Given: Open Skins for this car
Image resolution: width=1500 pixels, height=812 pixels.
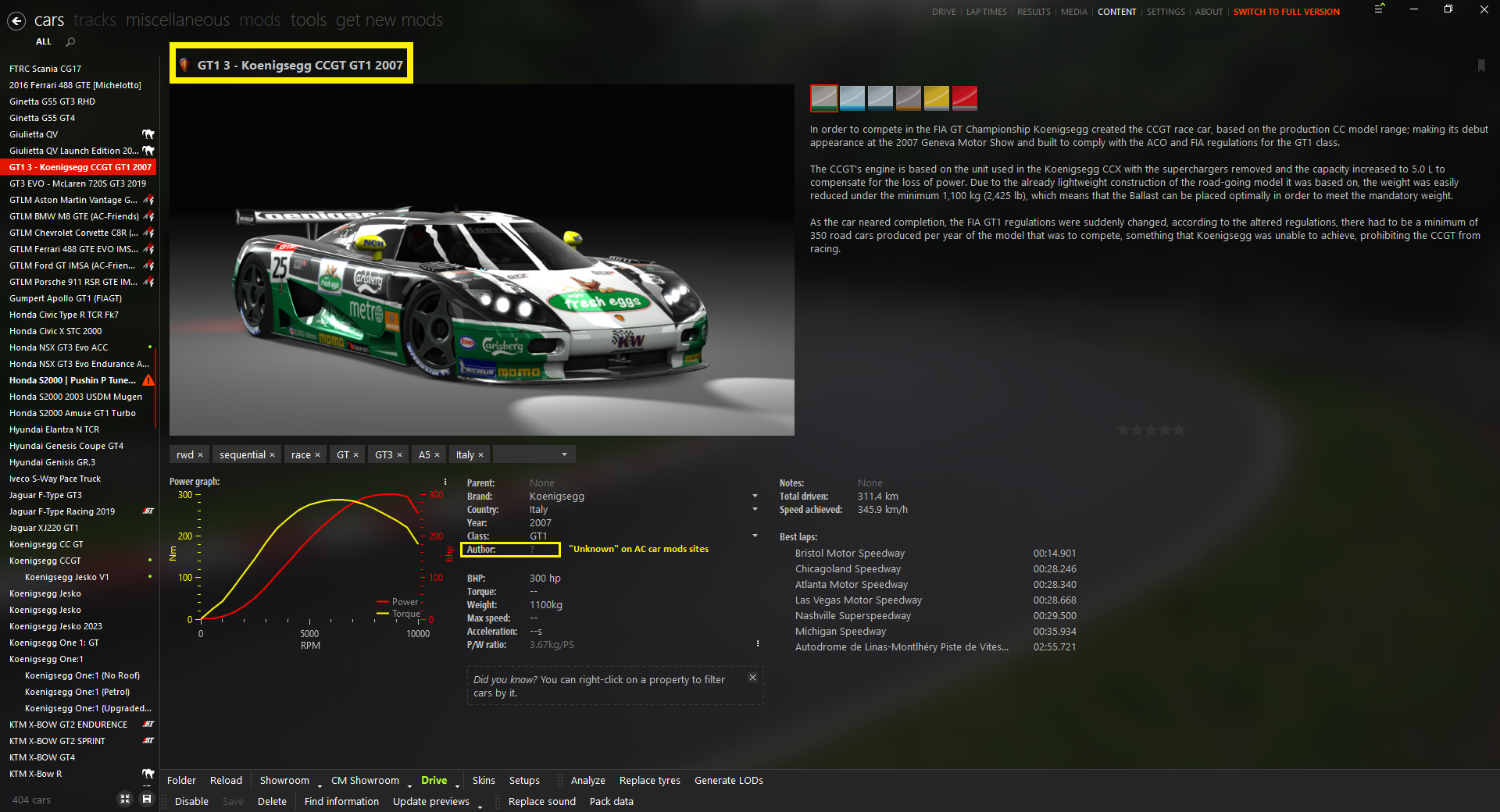Looking at the screenshot, I should coord(484,780).
